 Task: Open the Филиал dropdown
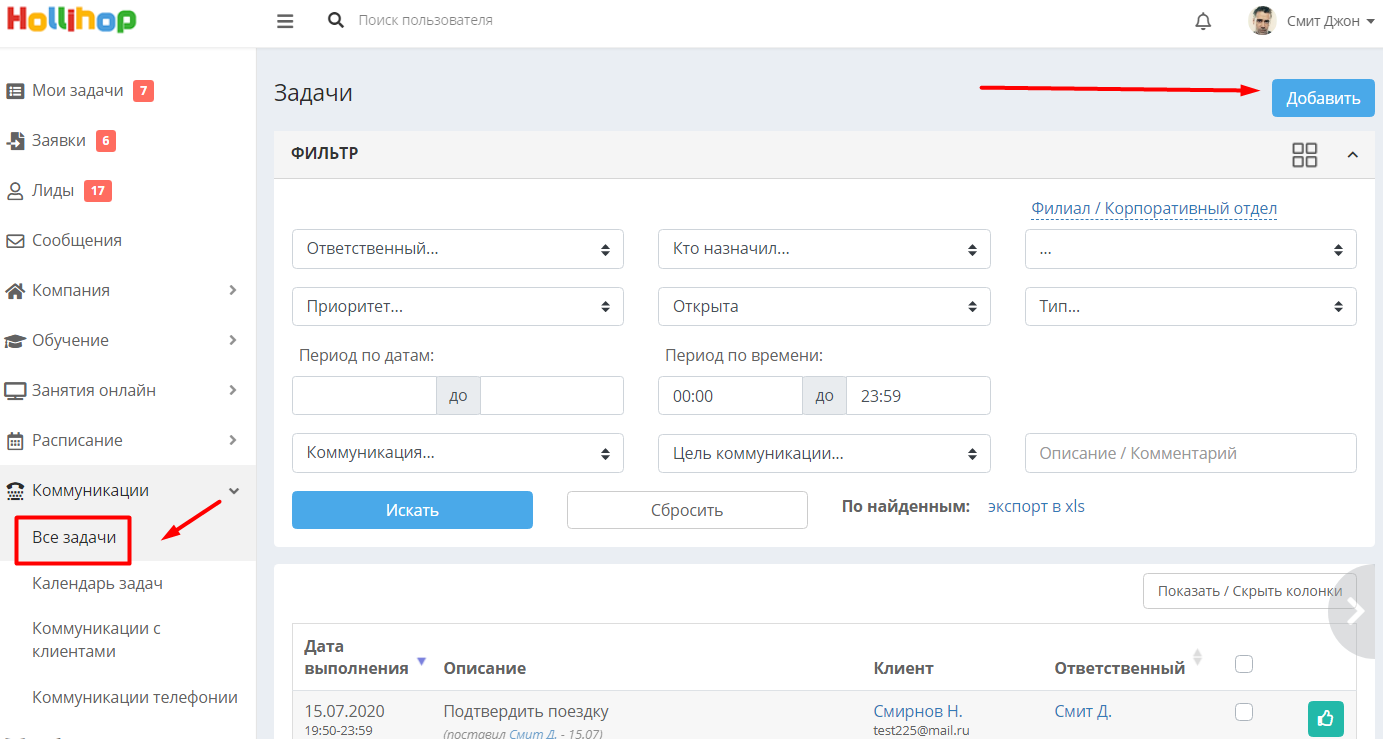[x=1191, y=249]
